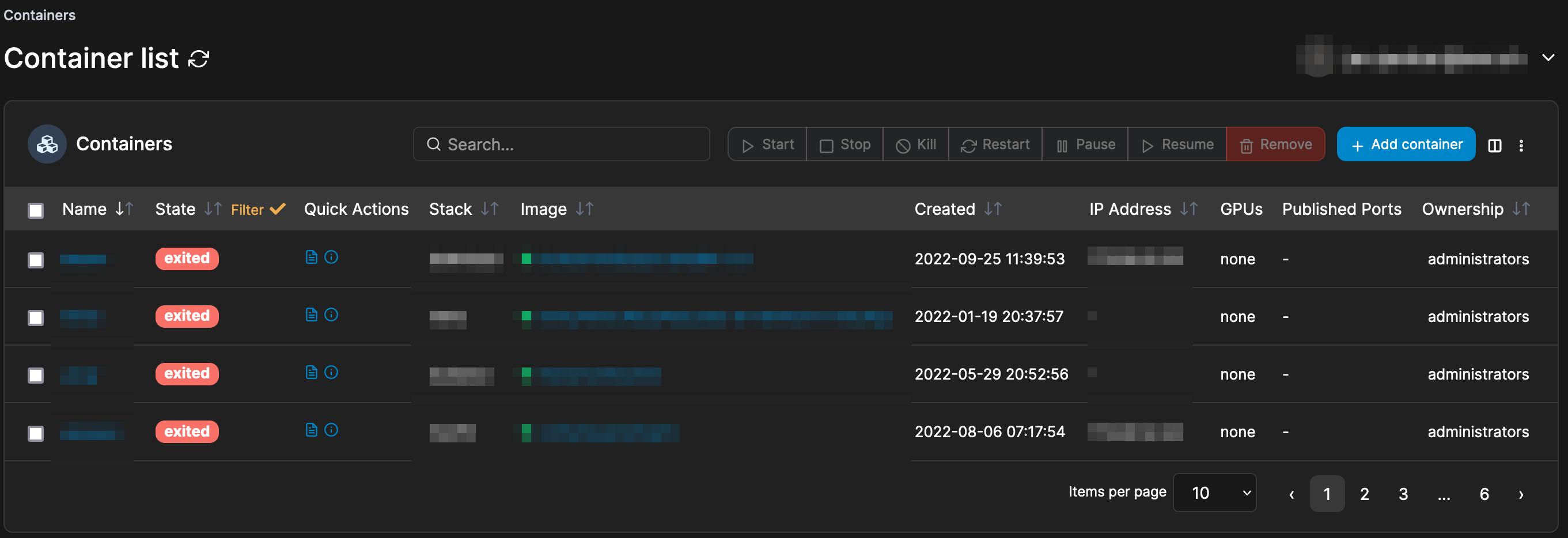Click the Containers cube icon
The image size is (1568, 538).
click(46, 144)
